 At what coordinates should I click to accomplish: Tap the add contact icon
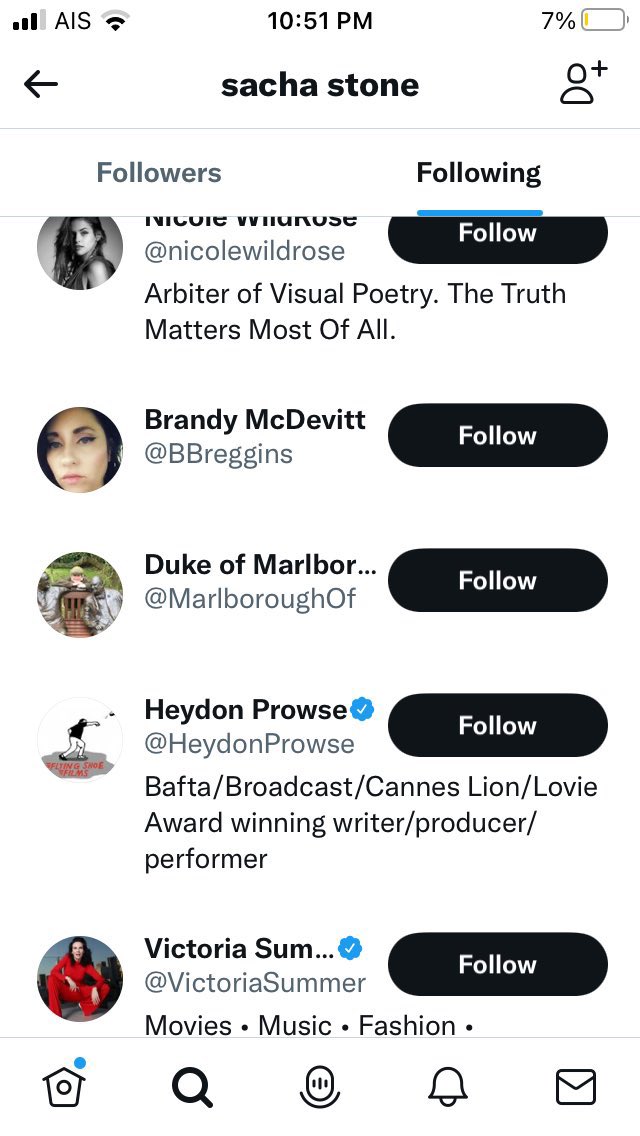(x=583, y=83)
